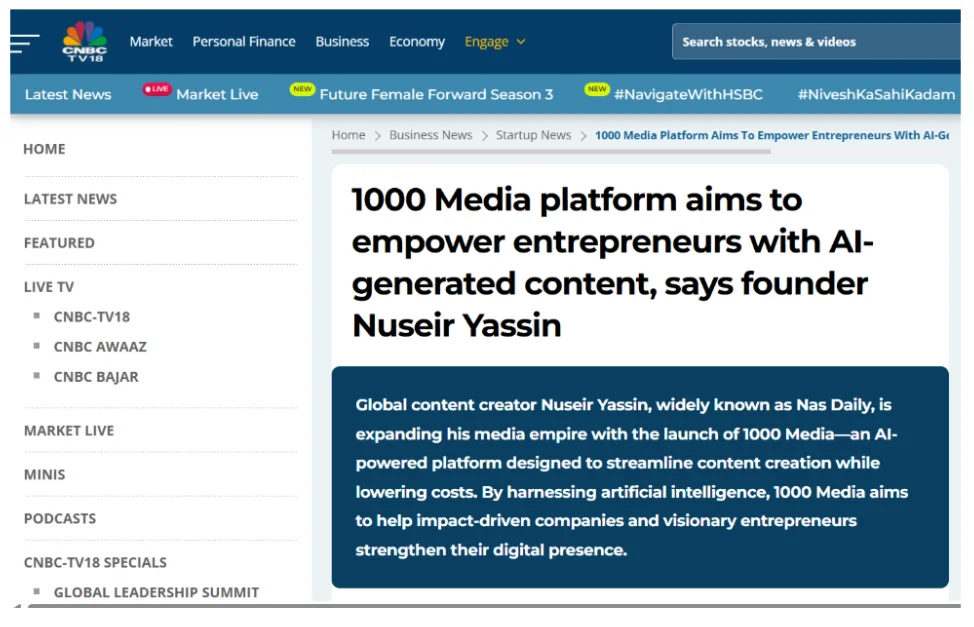
Task: Open CNBC AWAAZ live channel
Action: tap(100, 347)
